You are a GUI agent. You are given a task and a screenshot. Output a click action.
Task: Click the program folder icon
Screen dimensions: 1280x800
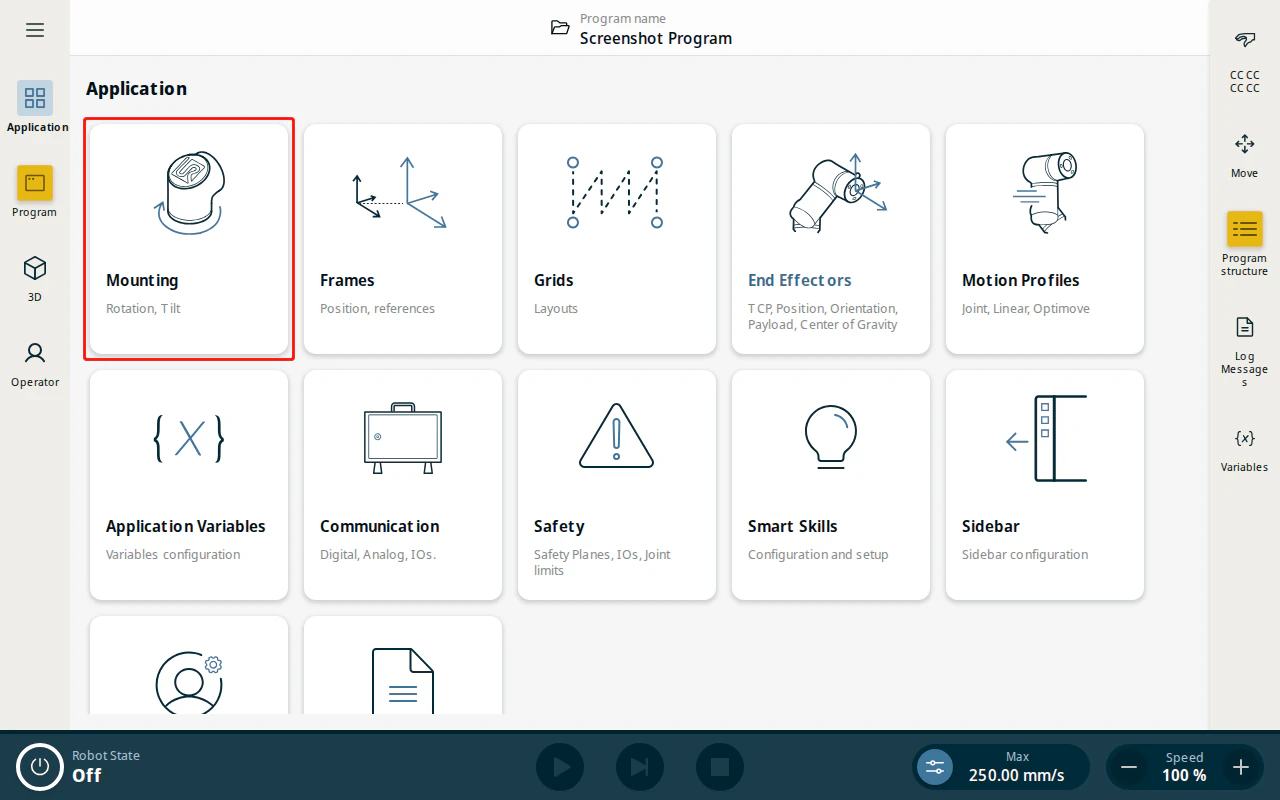(560, 28)
